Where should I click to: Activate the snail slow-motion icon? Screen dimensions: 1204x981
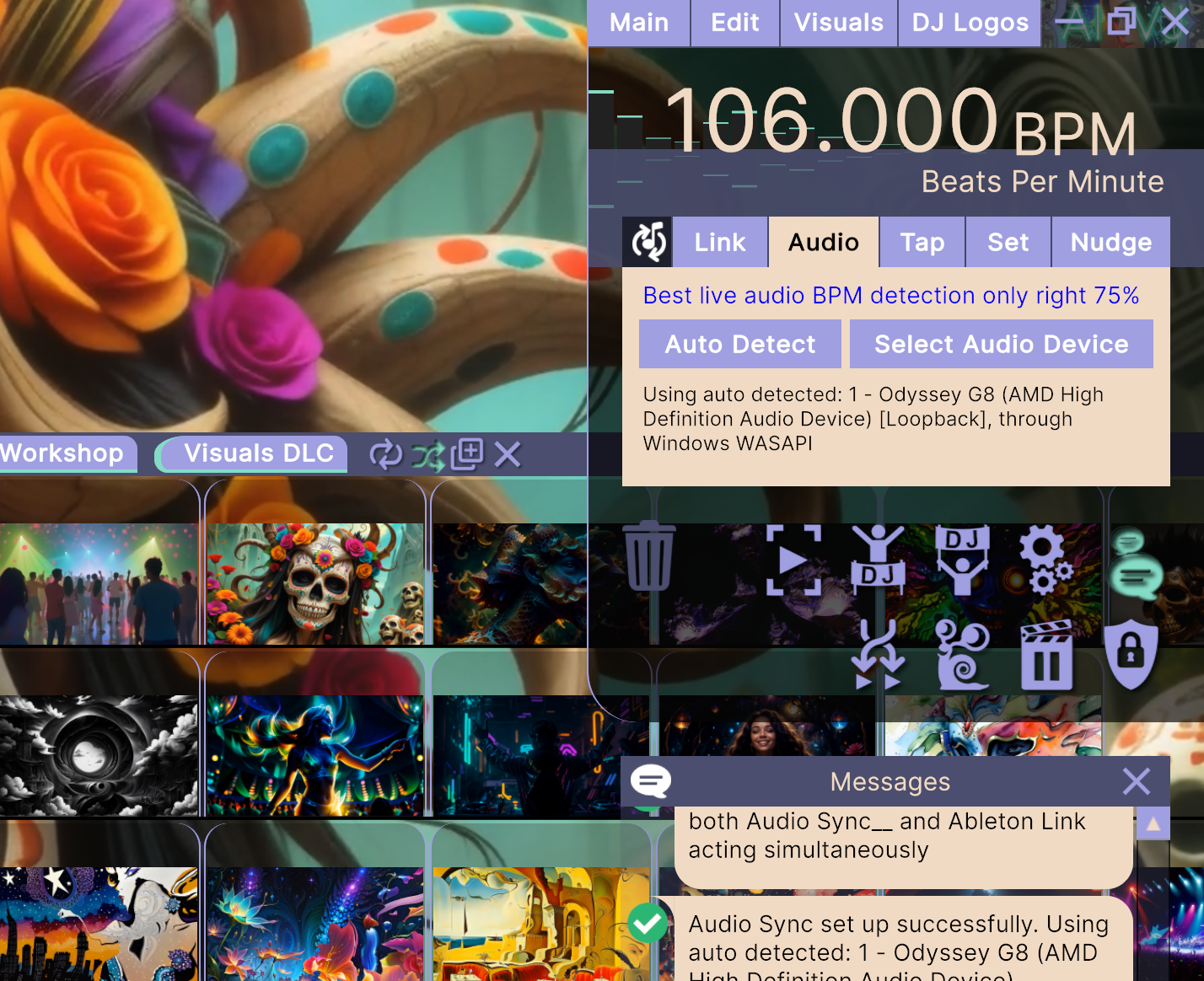tap(964, 656)
